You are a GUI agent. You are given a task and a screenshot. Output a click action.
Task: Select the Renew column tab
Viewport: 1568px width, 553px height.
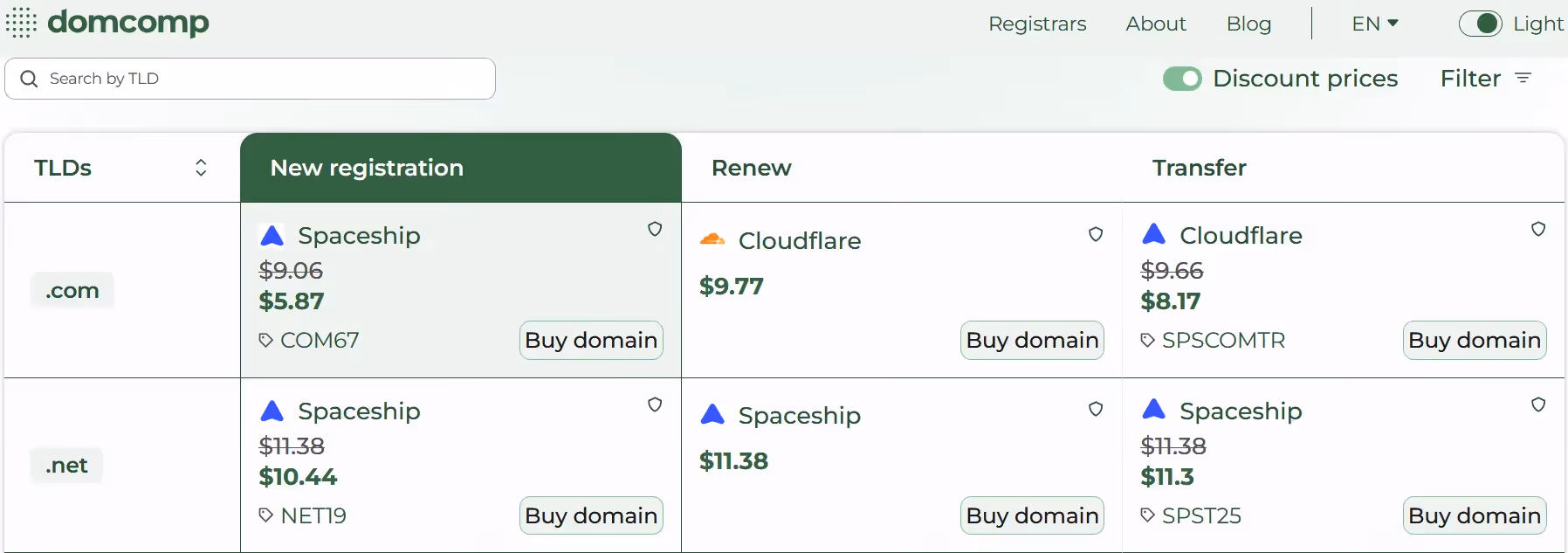(752, 168)
